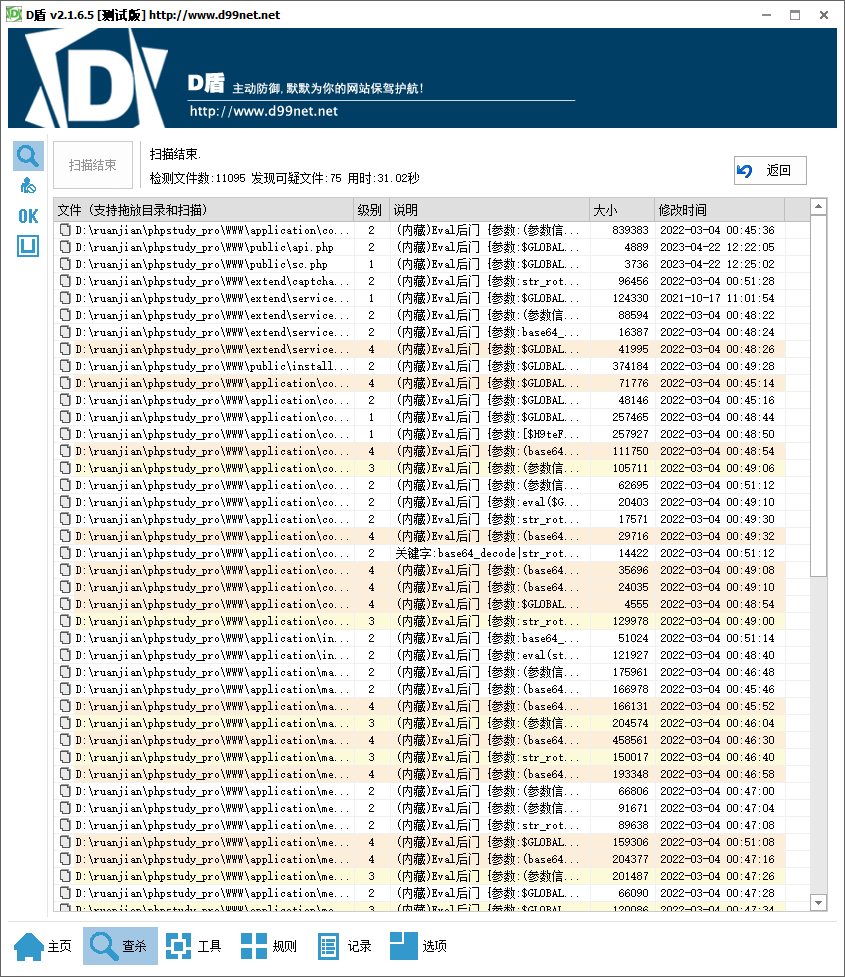This screenshot has width=845, height=977.
Task: Click the date 2022-03-04 00:46:04
Action: pyautogui.click(x=717, y=723)
